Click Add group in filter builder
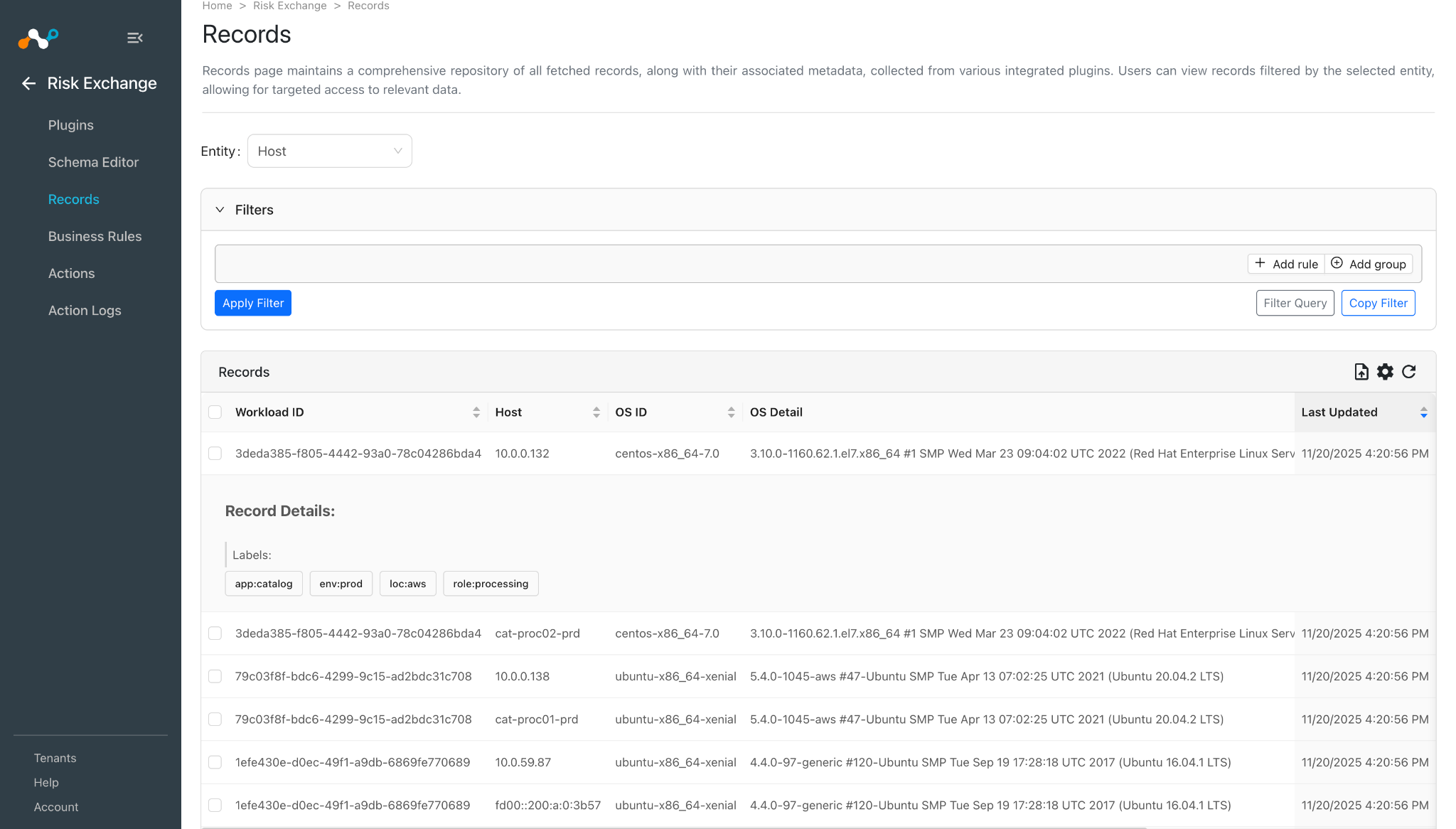This screenshot has height=829, width=1456. pyautogui.click(x=1369, y=264)
